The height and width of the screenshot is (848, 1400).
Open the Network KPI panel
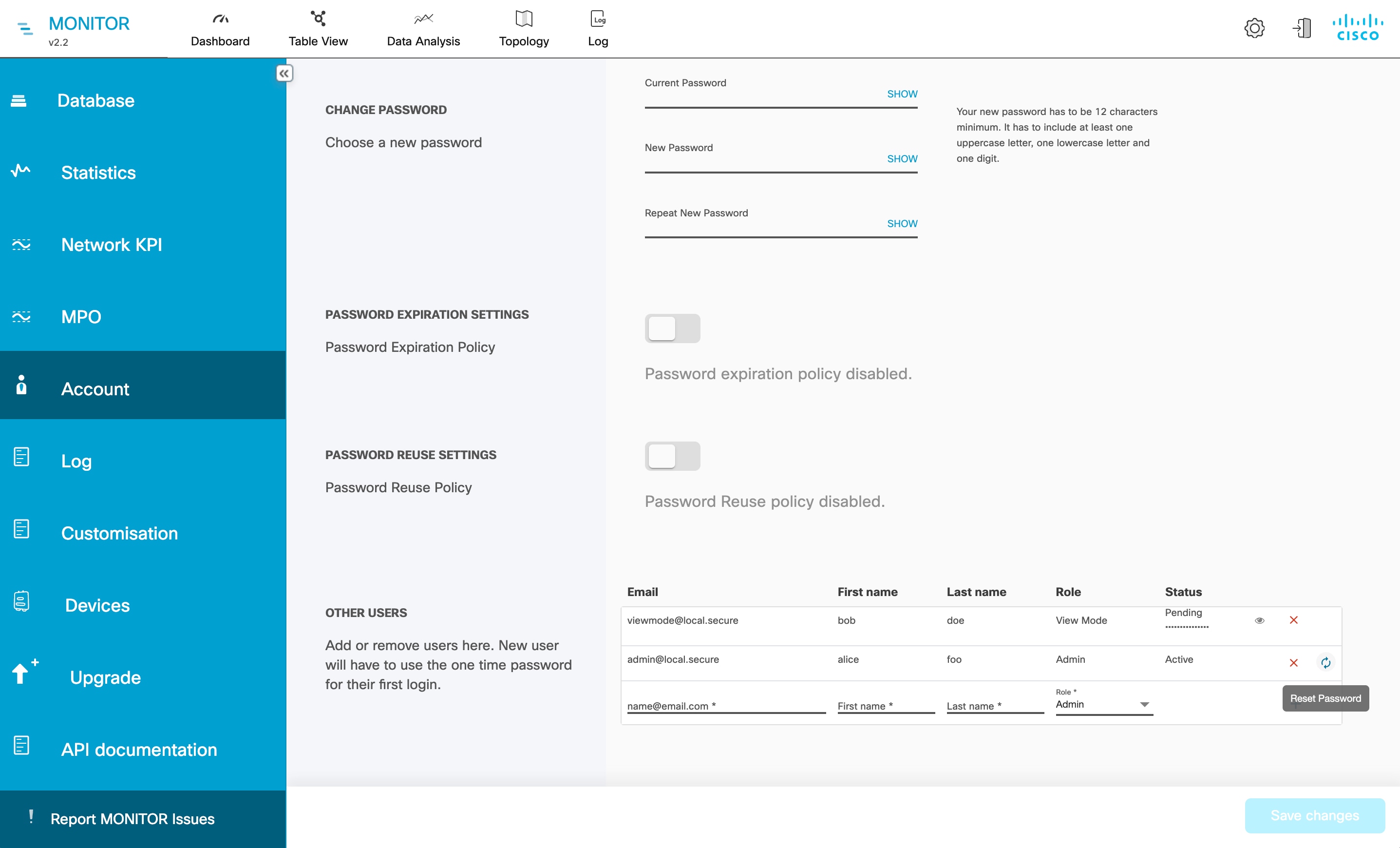click(x=112, y=244)
